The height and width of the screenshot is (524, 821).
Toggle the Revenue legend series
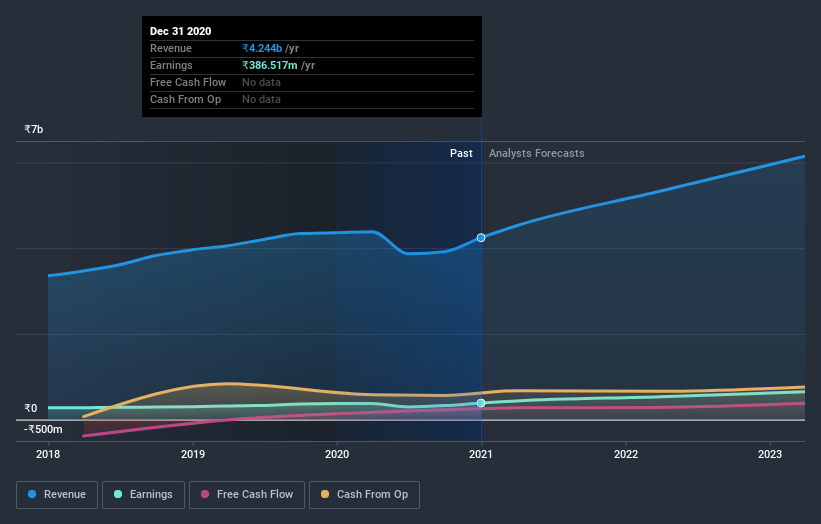pyautogui.click(x=57, y=495)
